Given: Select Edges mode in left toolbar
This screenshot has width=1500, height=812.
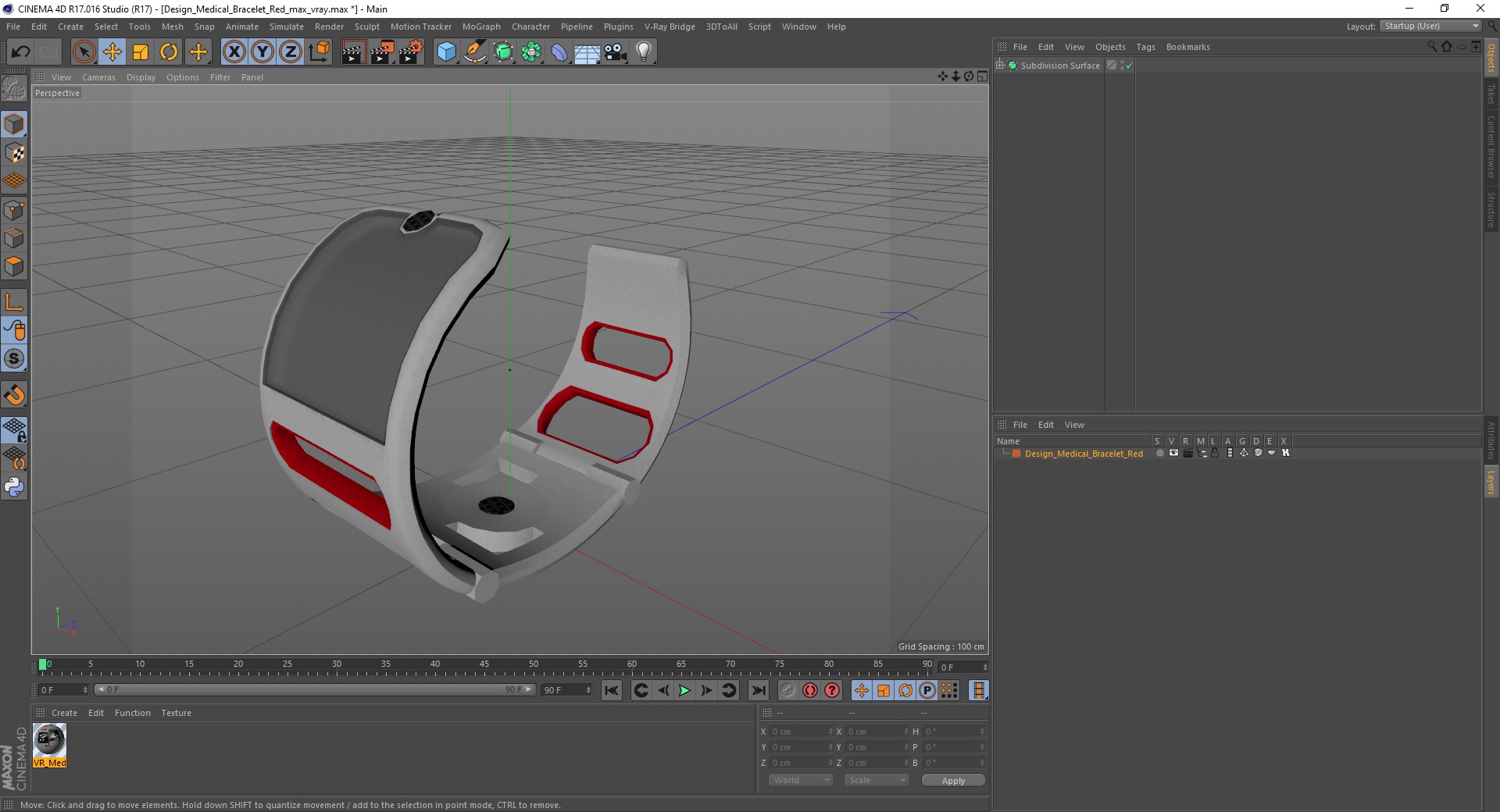Looking at the screenshot, I should (14, 238).
